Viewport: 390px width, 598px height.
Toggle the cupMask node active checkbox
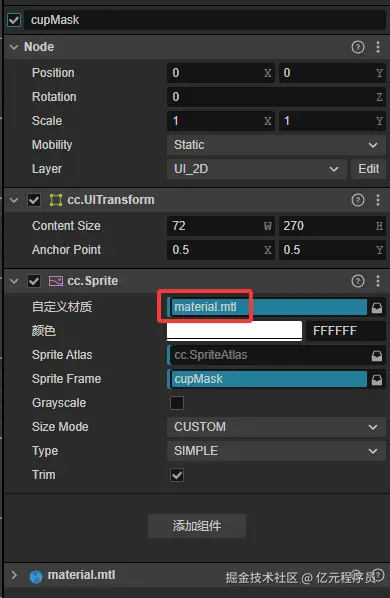pos(14,20)
